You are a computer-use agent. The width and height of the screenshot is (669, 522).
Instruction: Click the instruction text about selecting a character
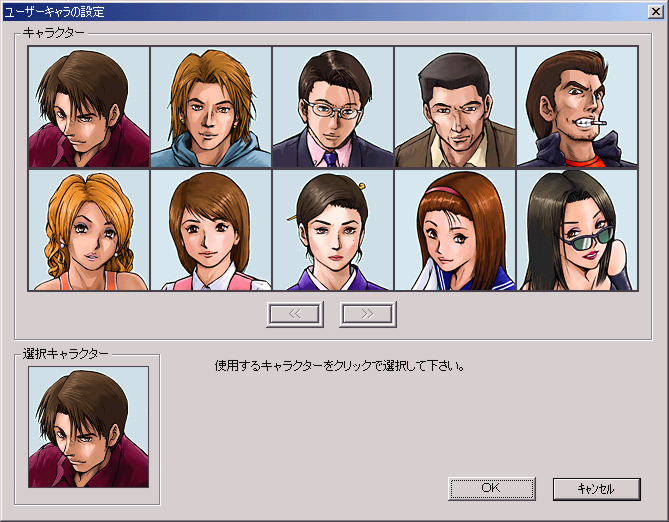click(x=340, y=366)
